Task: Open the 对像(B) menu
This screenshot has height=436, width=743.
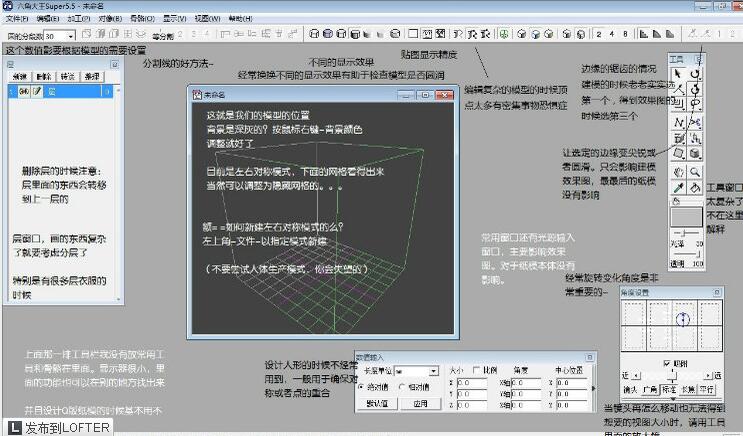Action: [110, 18]
